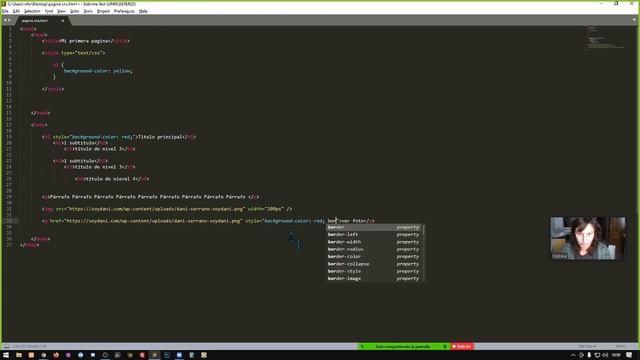640x360 pixels.
Task: Open the Edit menu
Action: (x=16, y=11)
